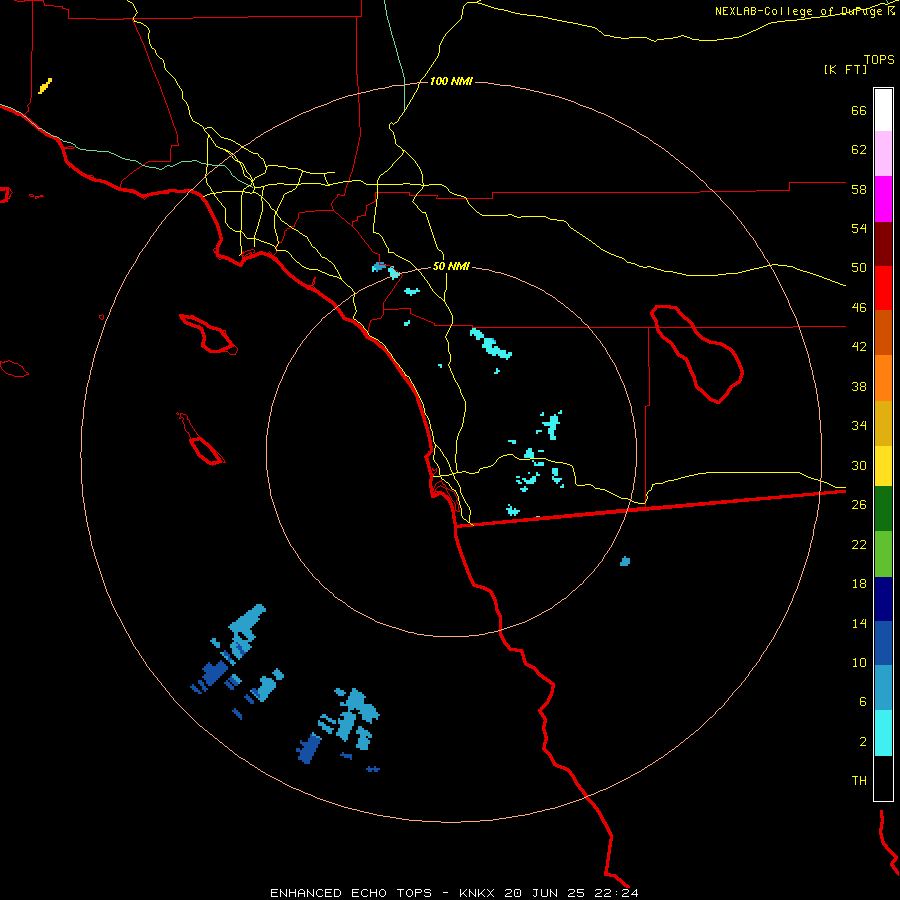Click the "22" legend value

pos(859,544)
